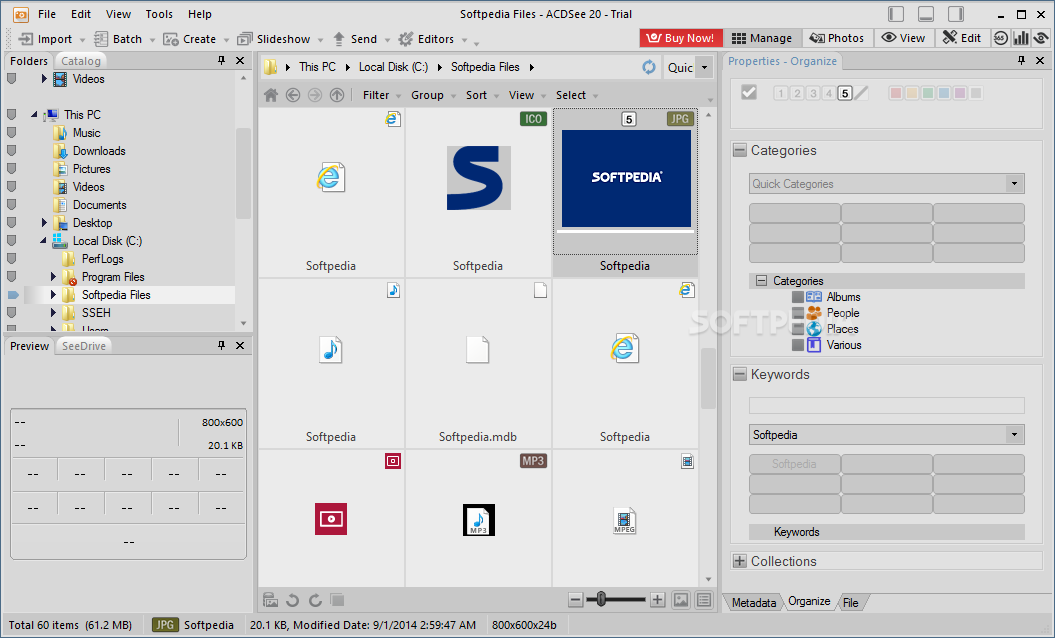Switch to Photos mode
This screenshot has width=1055, height=638.
point(836,38)
